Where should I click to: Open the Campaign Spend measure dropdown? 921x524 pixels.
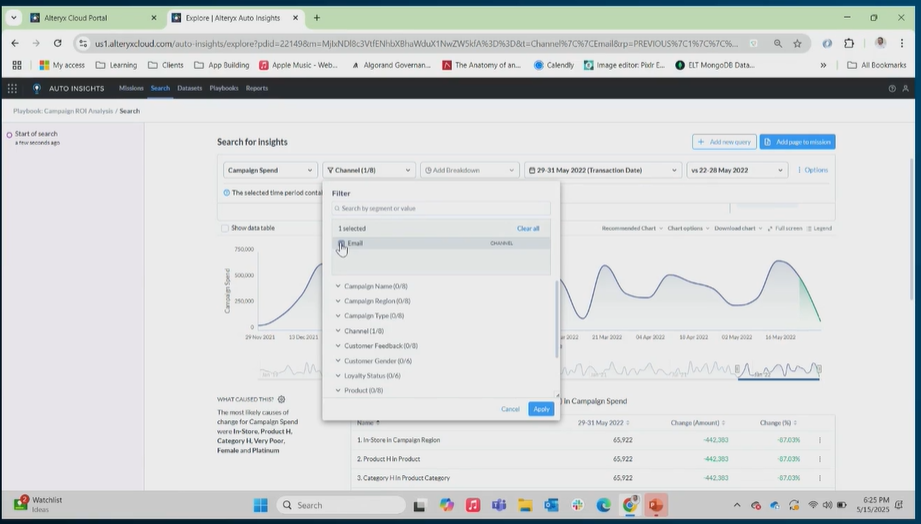pos(270,170)
